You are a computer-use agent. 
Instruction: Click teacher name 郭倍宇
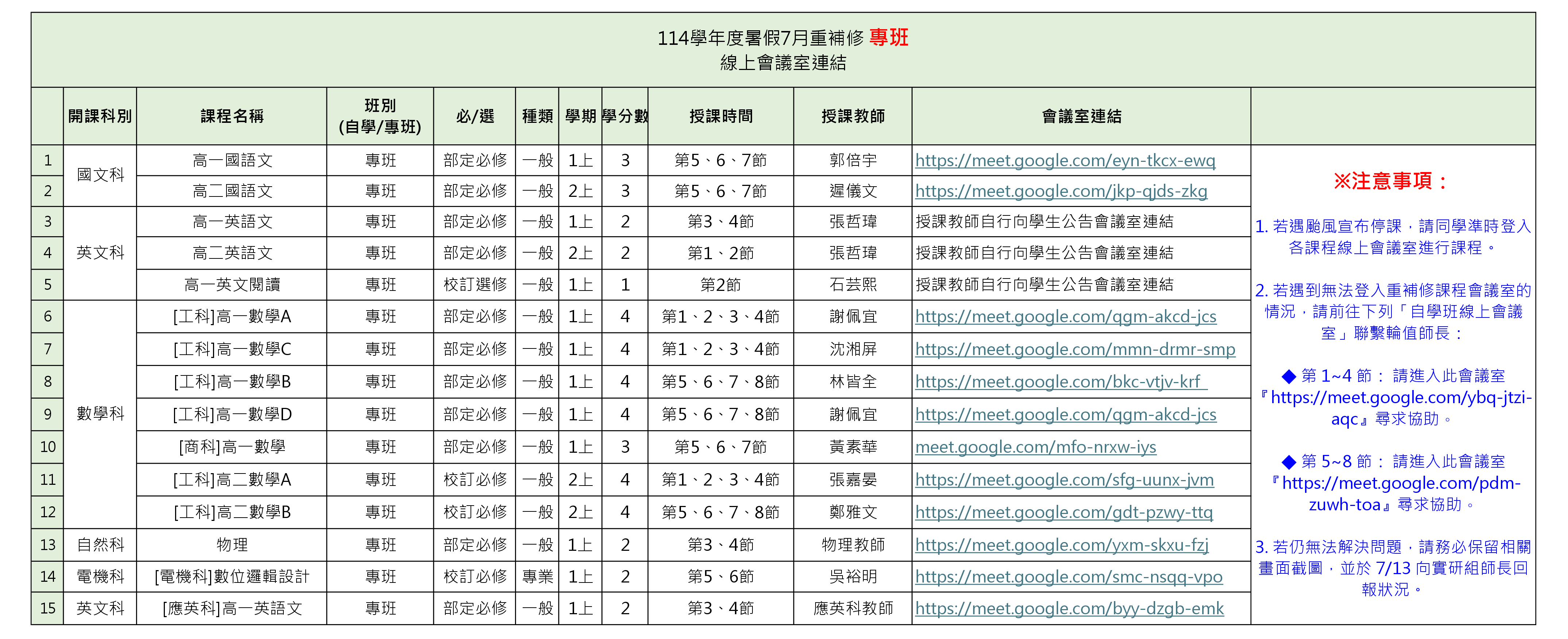(853, 161)
